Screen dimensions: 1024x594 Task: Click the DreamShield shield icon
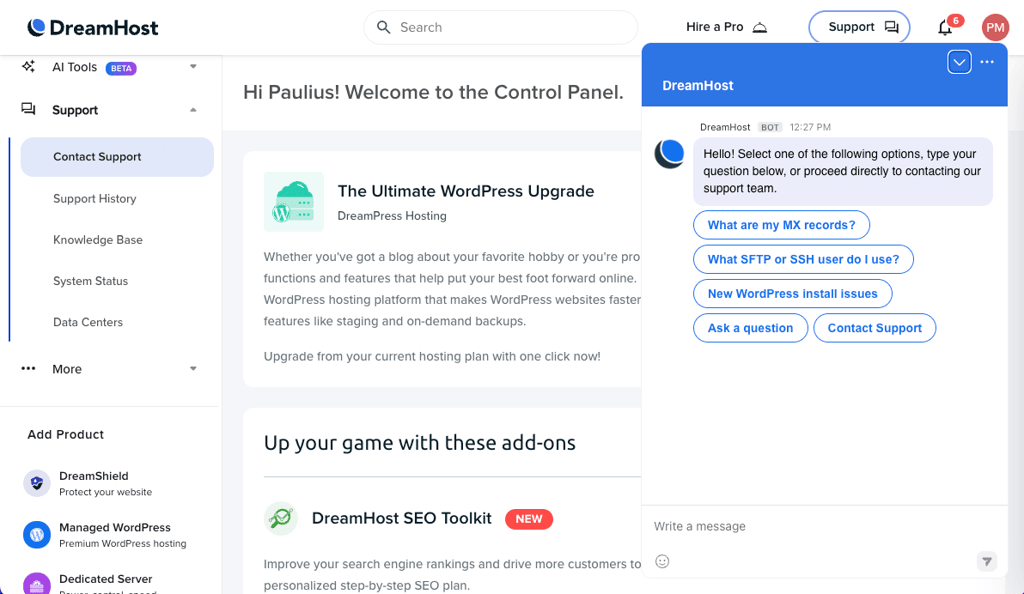[x=37, y=483]
